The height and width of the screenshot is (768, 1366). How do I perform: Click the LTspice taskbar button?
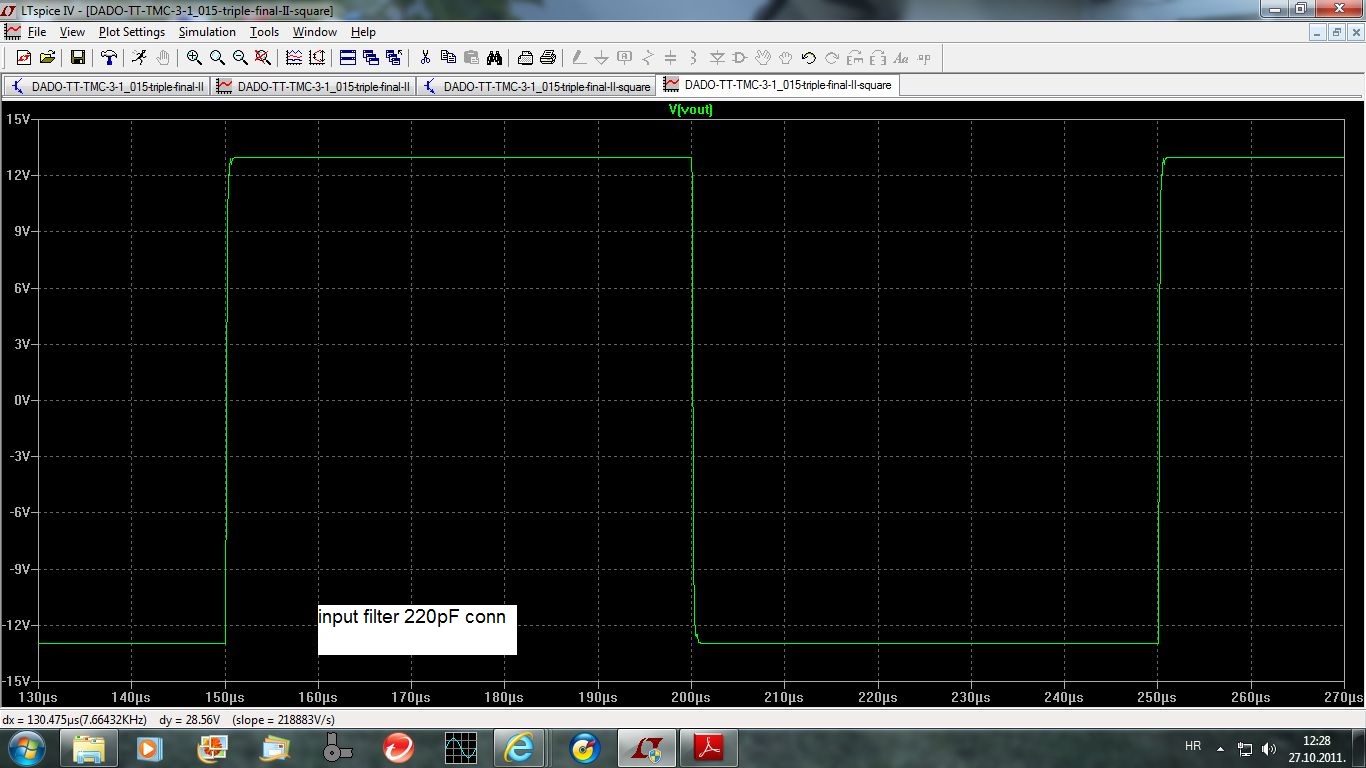pos(647,747)
